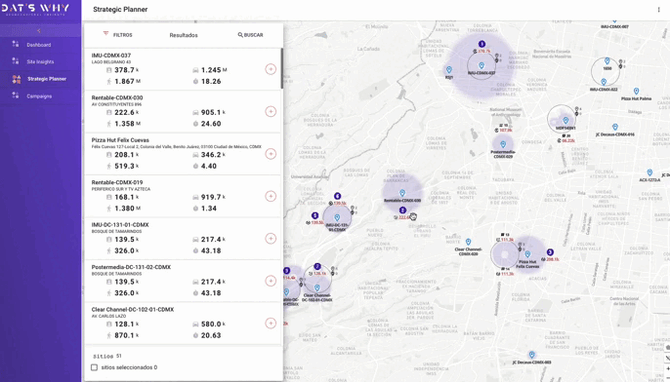Screen dimensions: 670x382
Task: Click the Postermedia-CDMX-029 map pin
Action: pyautogui.click(x=503, y=144)
